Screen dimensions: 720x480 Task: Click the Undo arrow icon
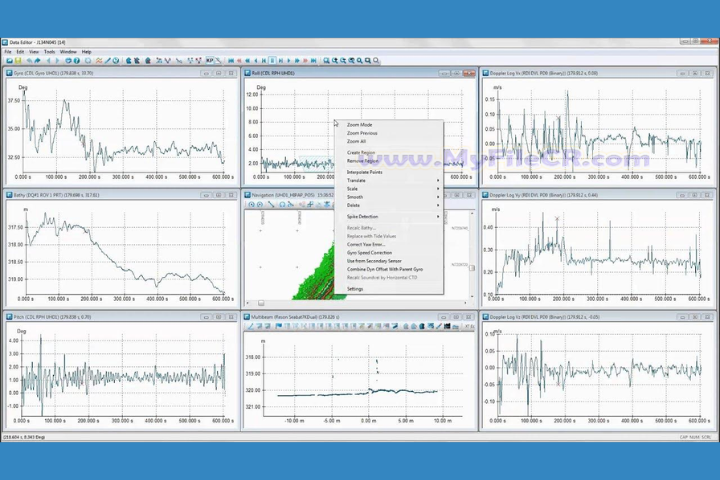29,61
